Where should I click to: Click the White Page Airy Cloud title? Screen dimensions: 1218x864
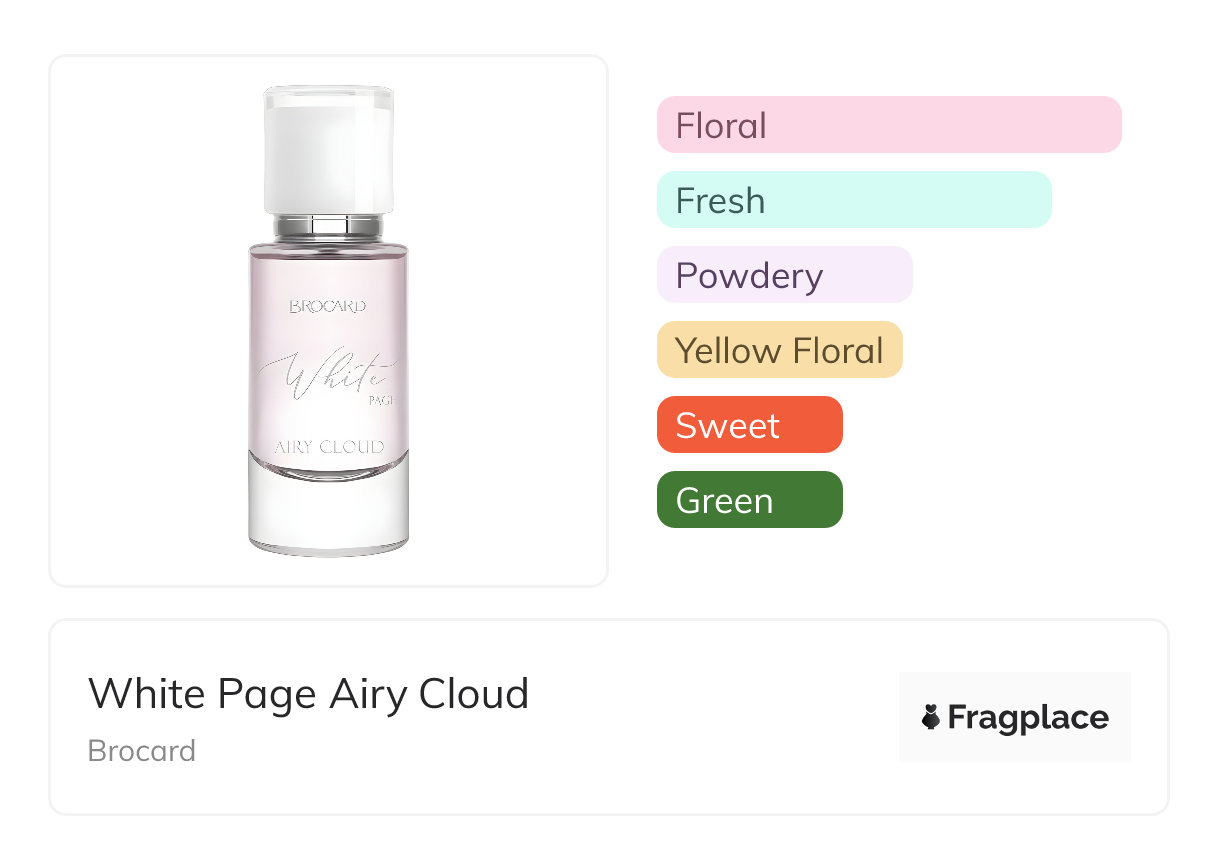click(308, 694)
